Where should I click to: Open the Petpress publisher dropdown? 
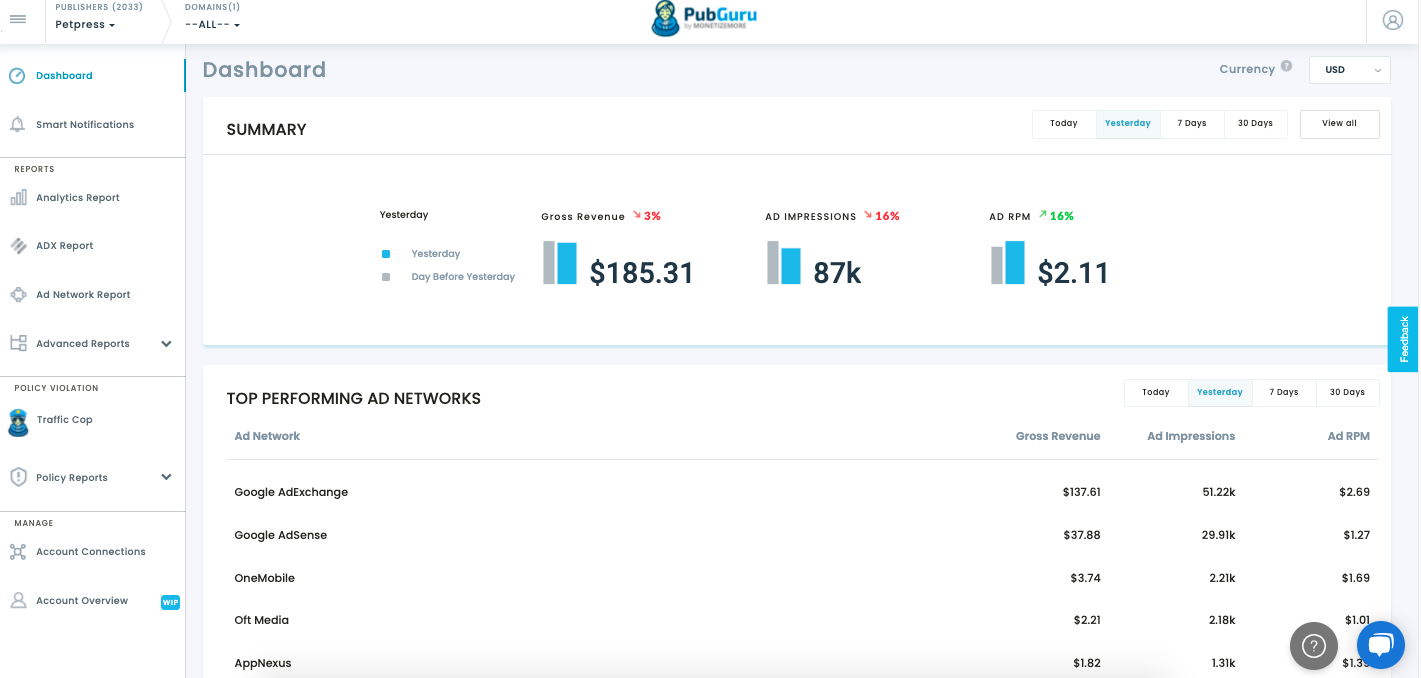click(85, 25)
